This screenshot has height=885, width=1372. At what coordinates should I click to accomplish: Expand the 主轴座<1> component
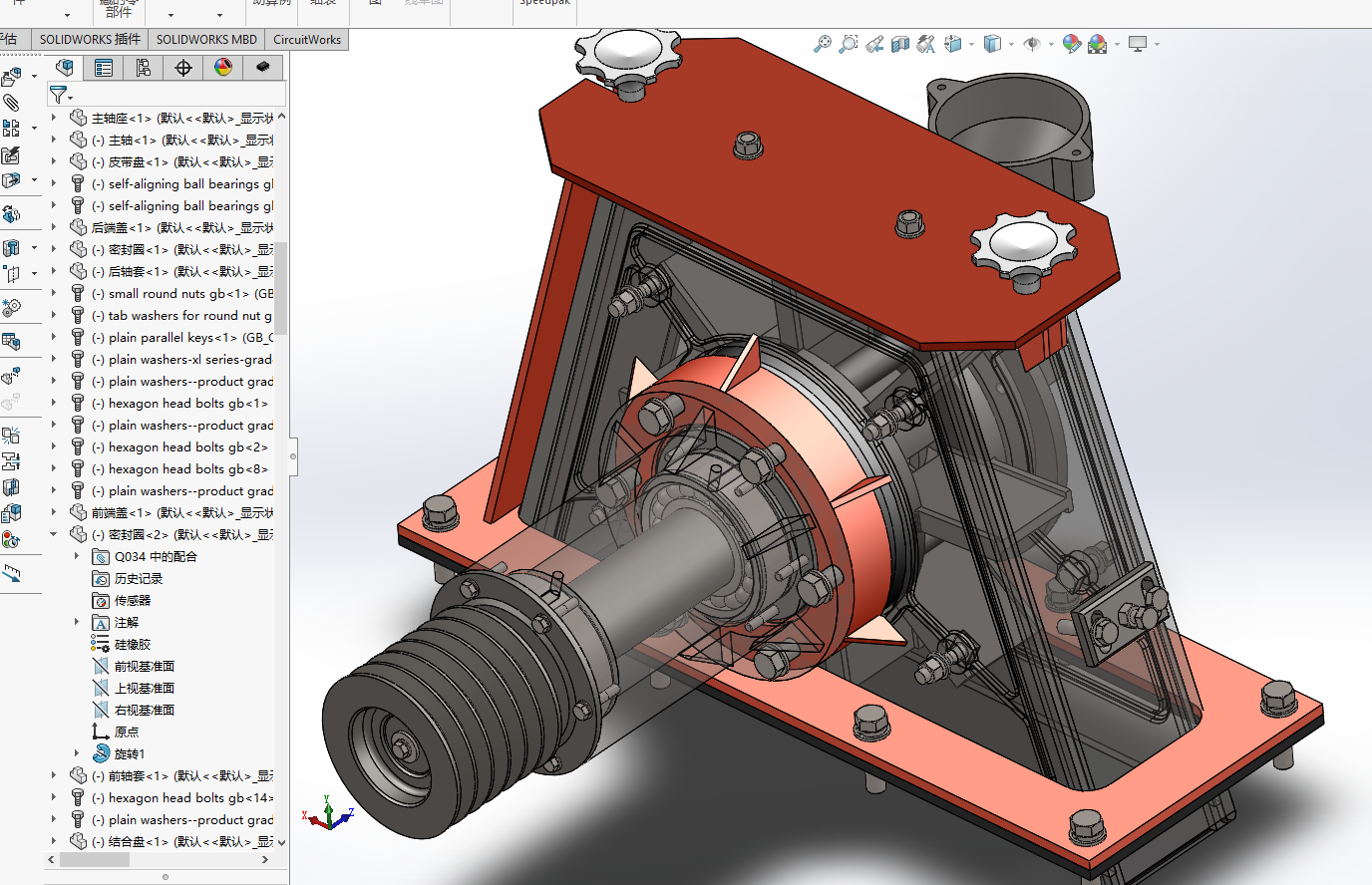pos(54,118)
